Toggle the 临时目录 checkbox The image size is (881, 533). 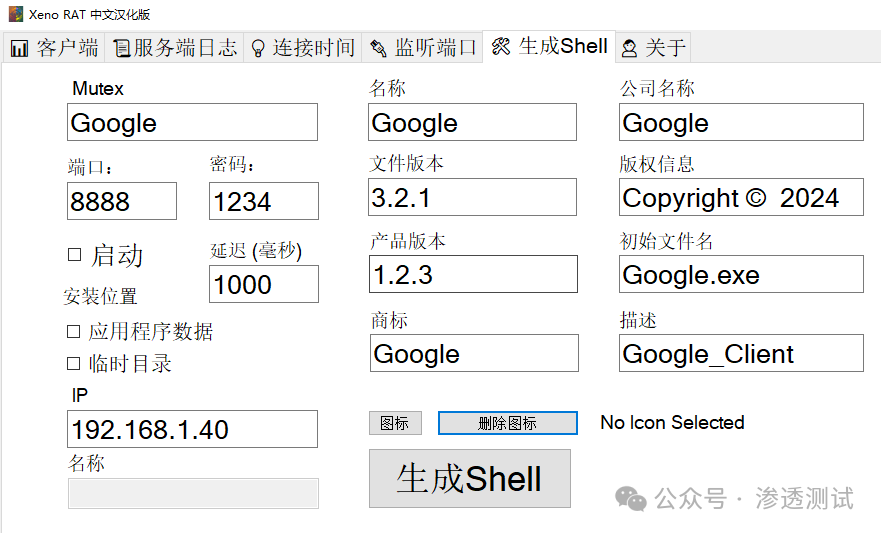coord(73,363)
